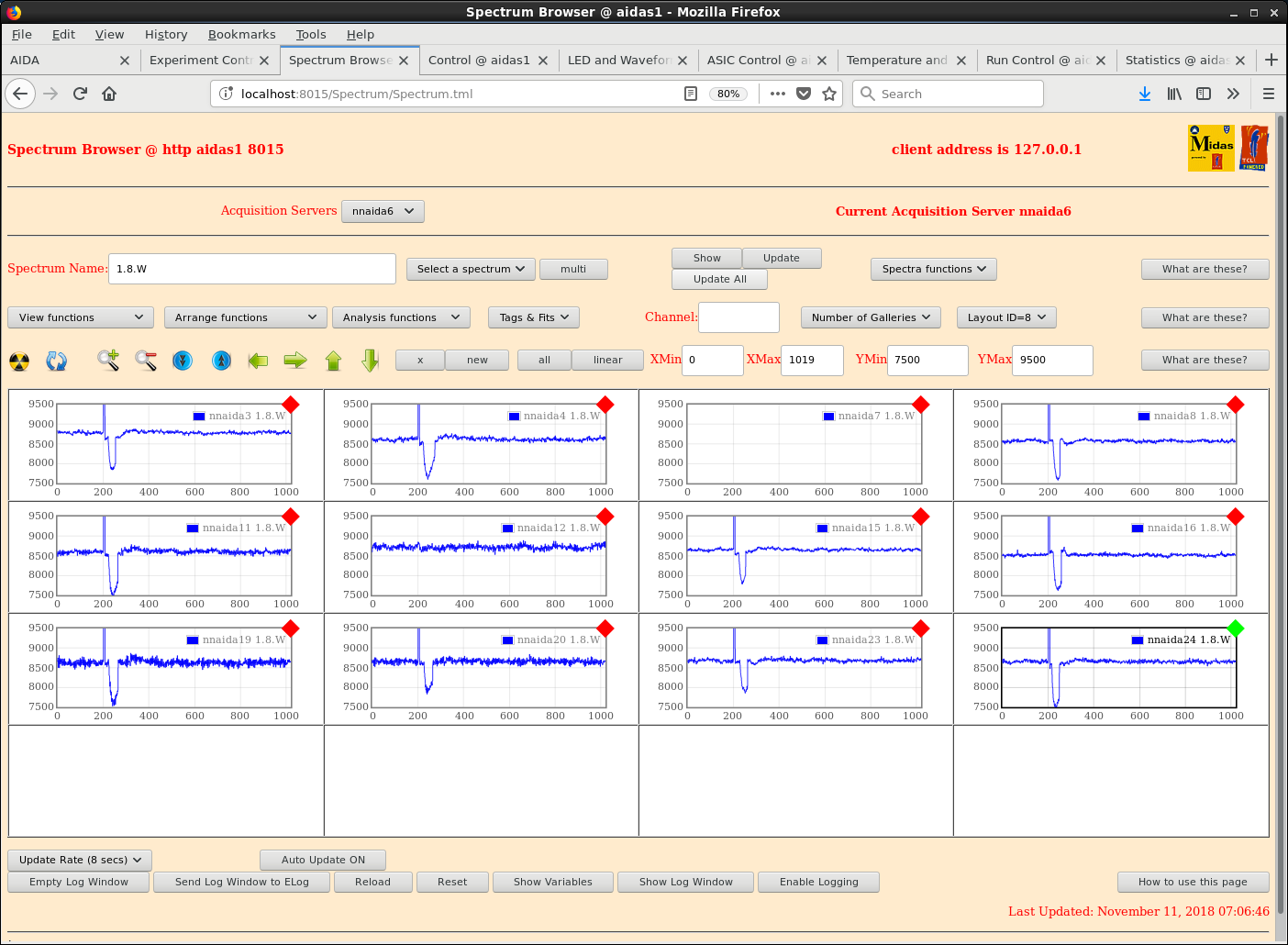1288x945 pixels.
Task: Click the radiation hazard icon
Action: (19, 361)
